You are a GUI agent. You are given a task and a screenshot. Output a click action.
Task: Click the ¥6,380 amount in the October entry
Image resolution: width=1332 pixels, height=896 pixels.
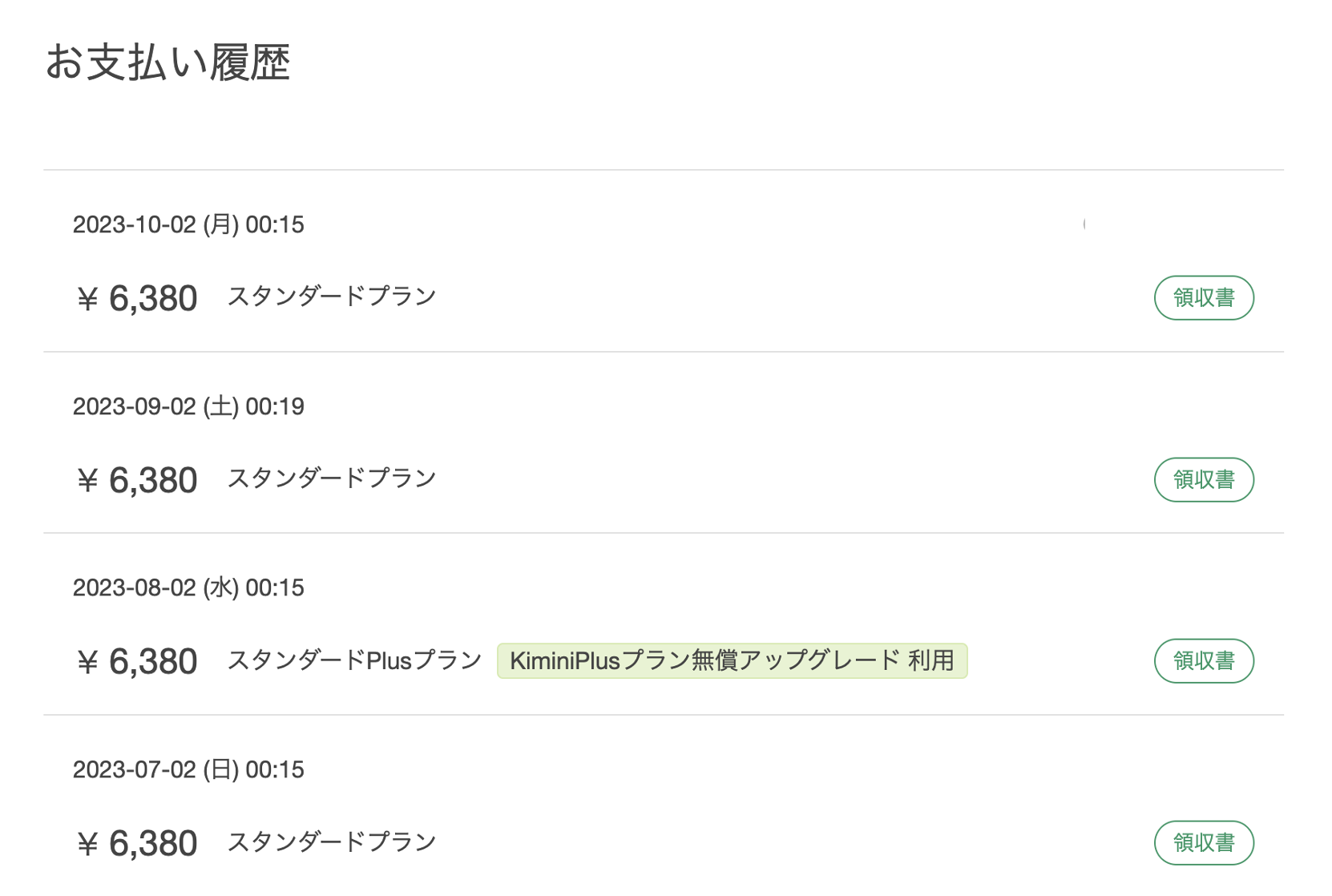[x=137, y=298]
